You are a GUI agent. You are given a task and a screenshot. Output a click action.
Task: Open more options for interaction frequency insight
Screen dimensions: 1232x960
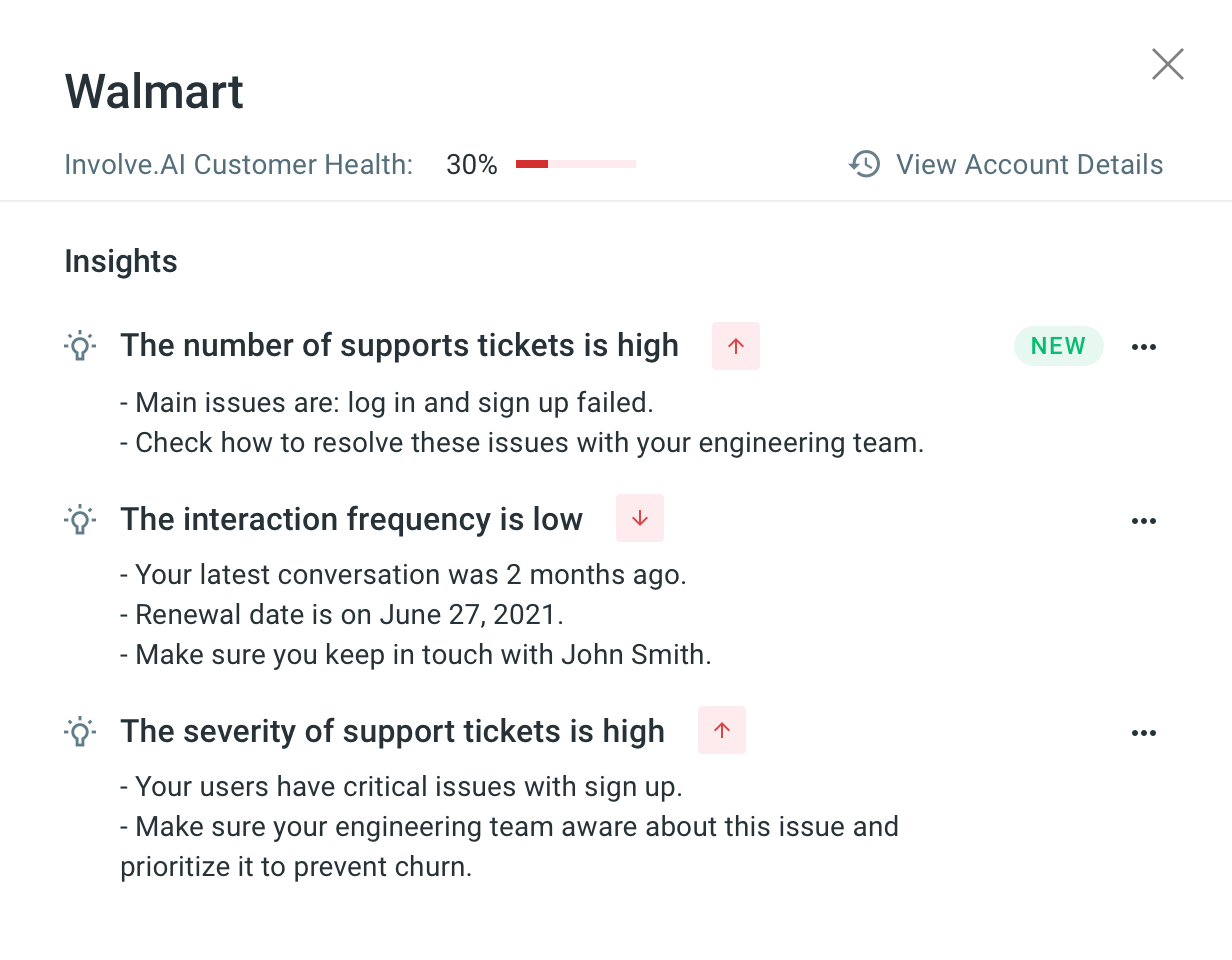pos(1143,521)
